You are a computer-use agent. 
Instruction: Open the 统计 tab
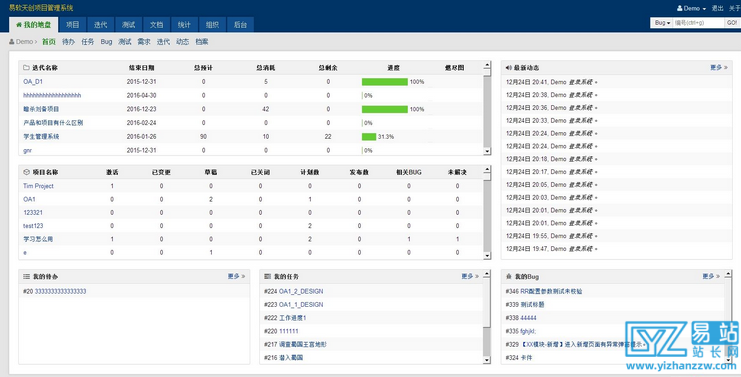pos(184,25)
